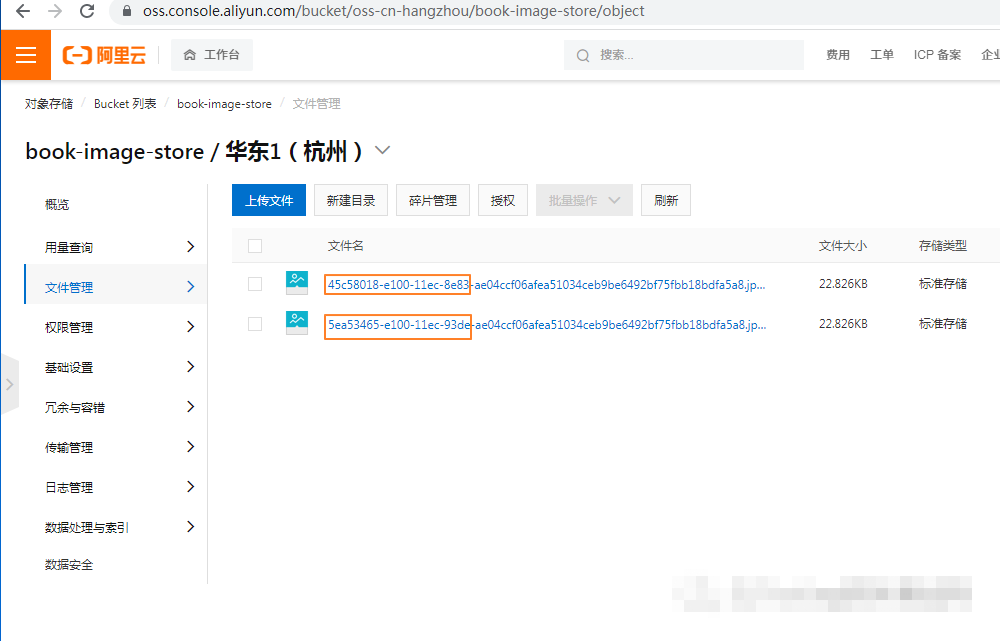Click the collapsed panel arrow on the left edge
Viewport: 1000px width, 641px height.
10,383
